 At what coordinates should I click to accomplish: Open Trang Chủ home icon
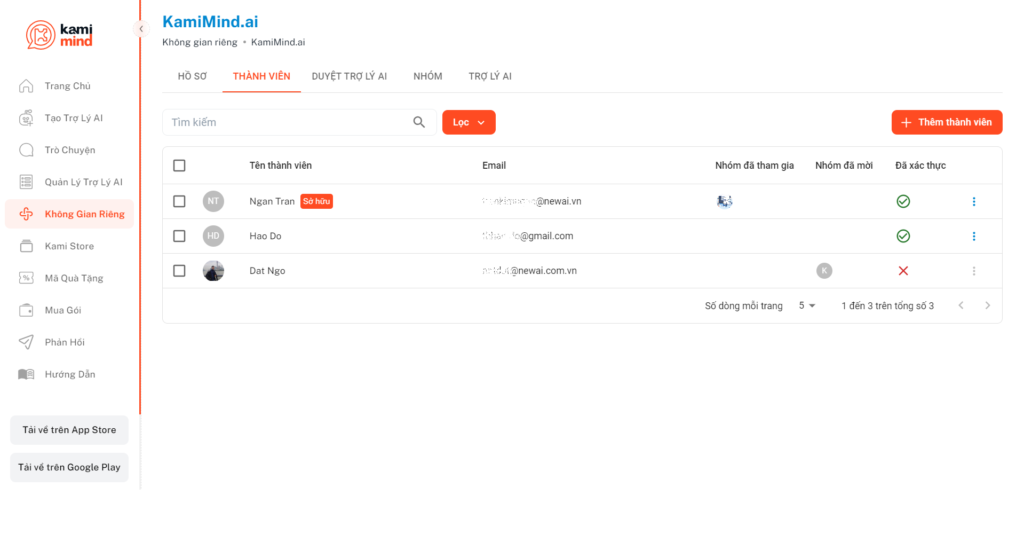(26, 86)
